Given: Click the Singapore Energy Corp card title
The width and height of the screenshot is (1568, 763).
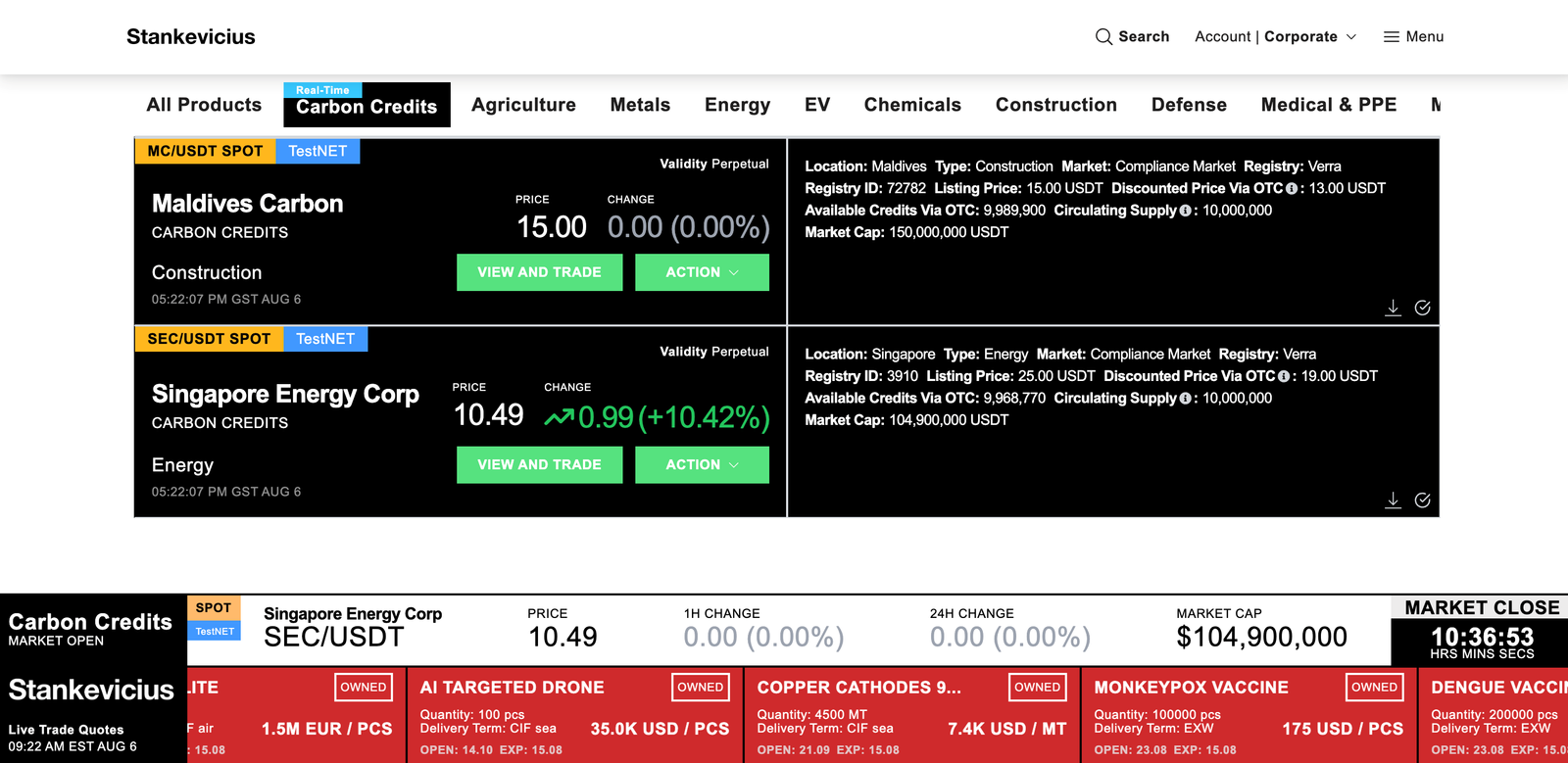Looking at the screenshot, I should coord(285,395).
